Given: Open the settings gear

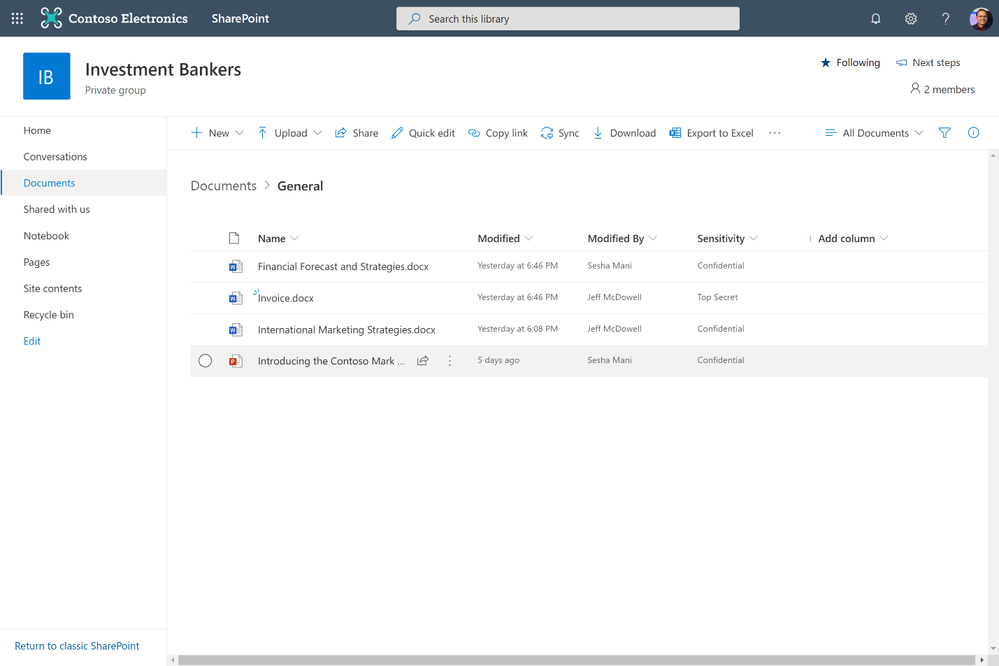Looking at the screenshot, I should [911, 19].
